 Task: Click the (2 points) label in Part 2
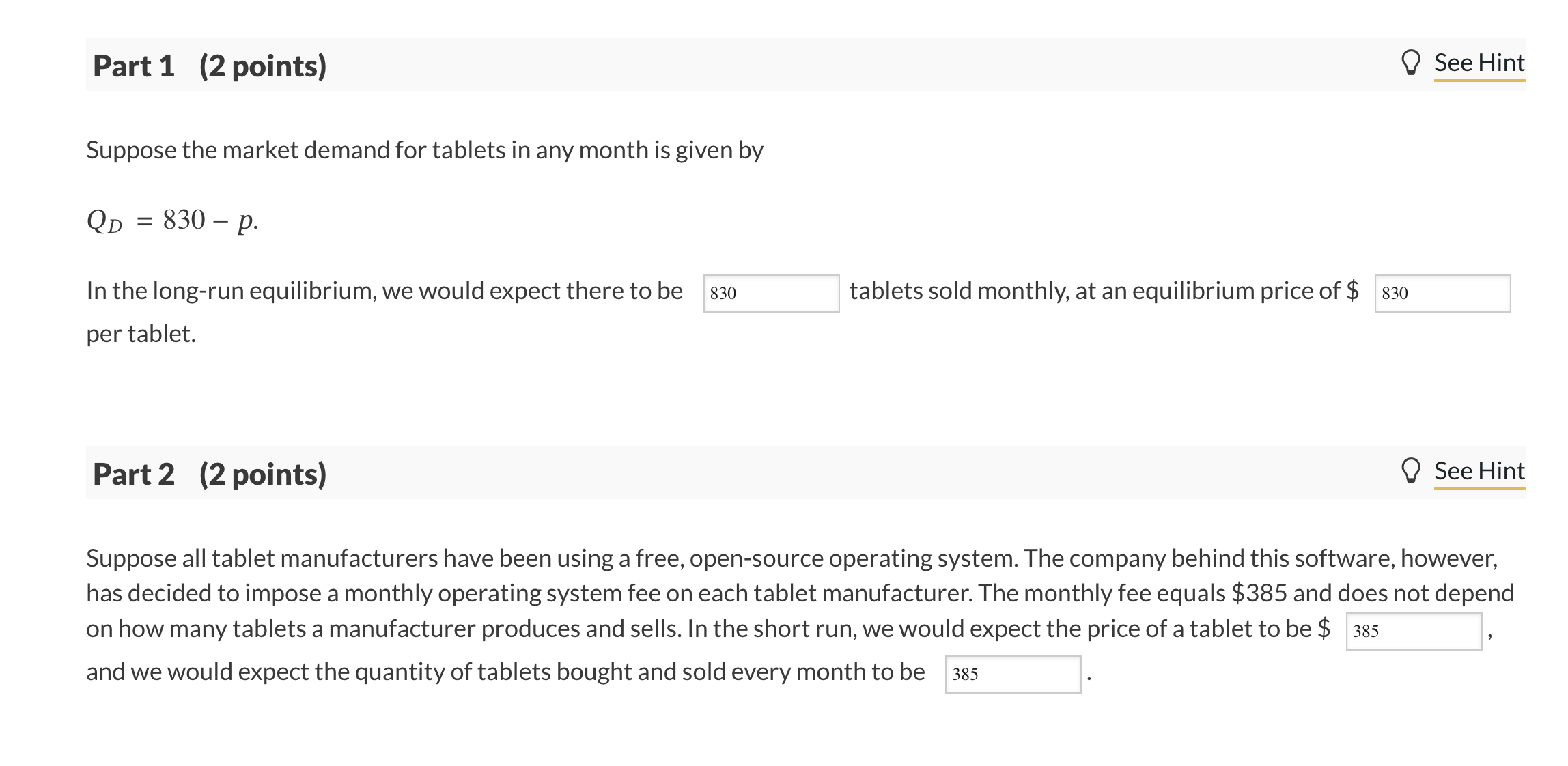(x=263, y=474)
